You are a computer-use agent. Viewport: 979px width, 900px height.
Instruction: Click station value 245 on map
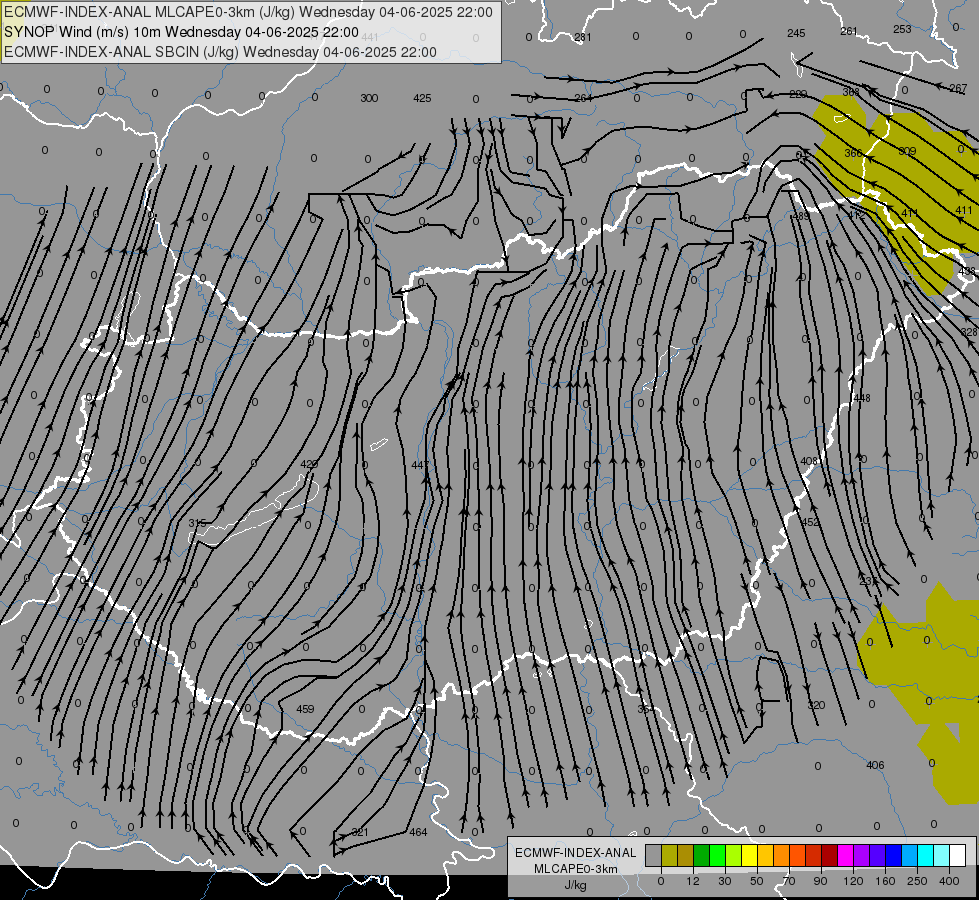pos(796,33)
